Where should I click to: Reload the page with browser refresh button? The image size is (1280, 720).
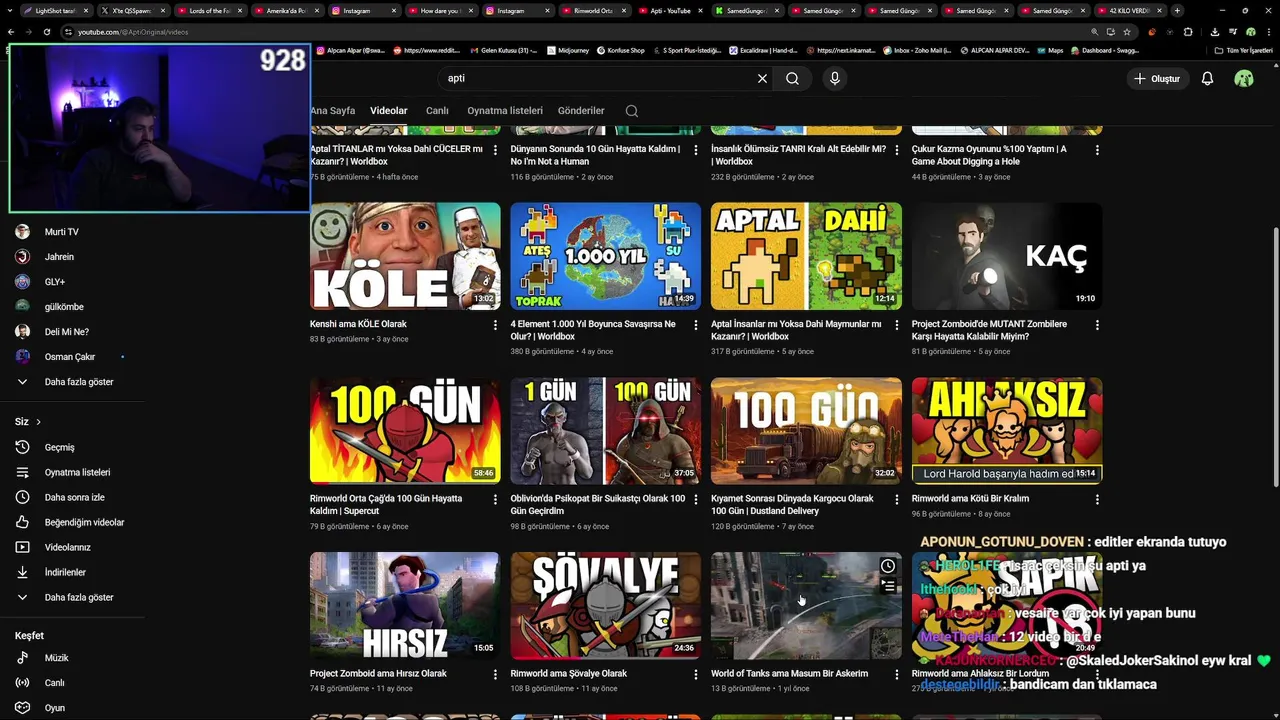[x=47, y=32]
